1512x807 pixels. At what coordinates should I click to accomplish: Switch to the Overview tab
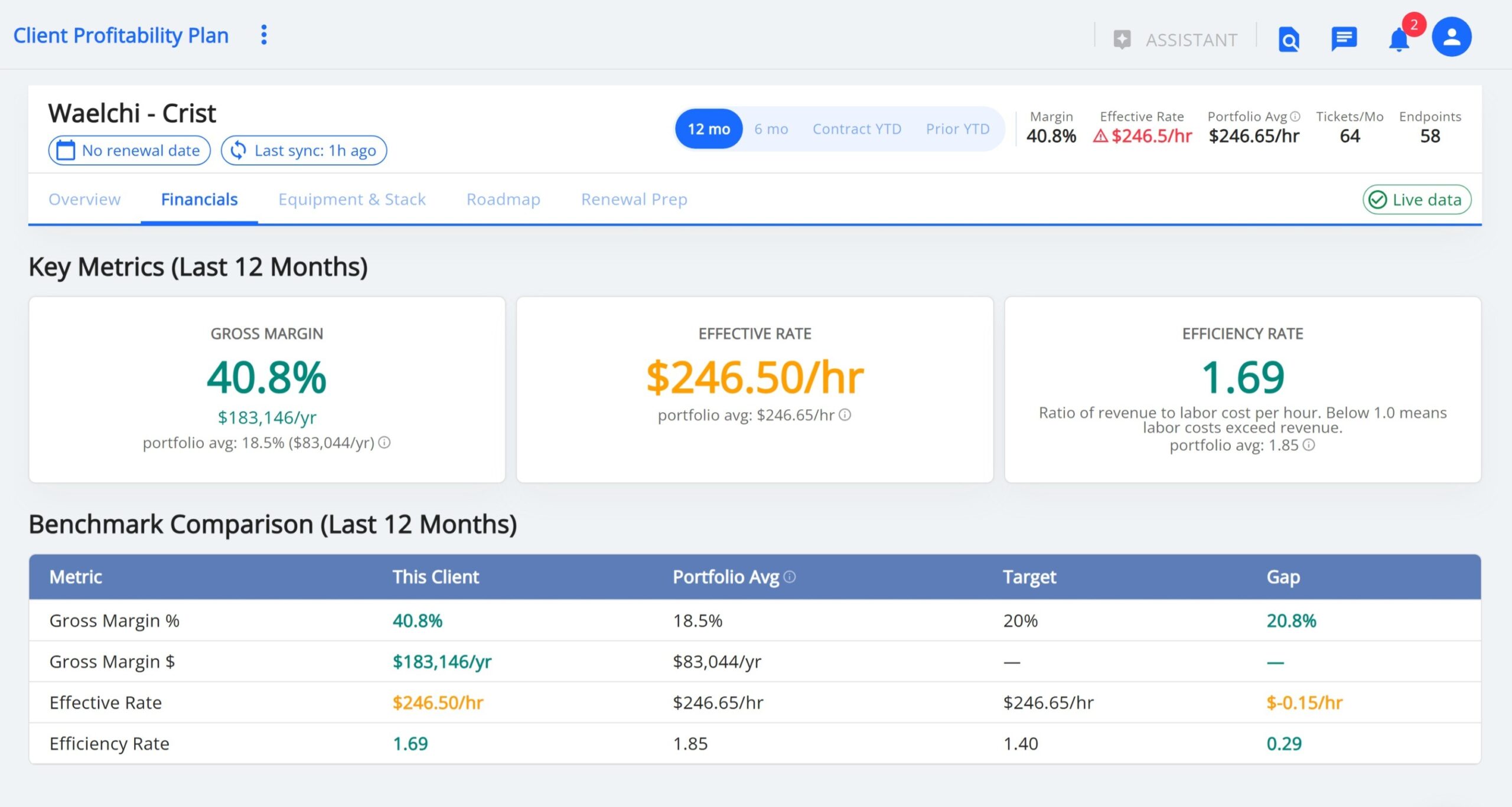84,199
